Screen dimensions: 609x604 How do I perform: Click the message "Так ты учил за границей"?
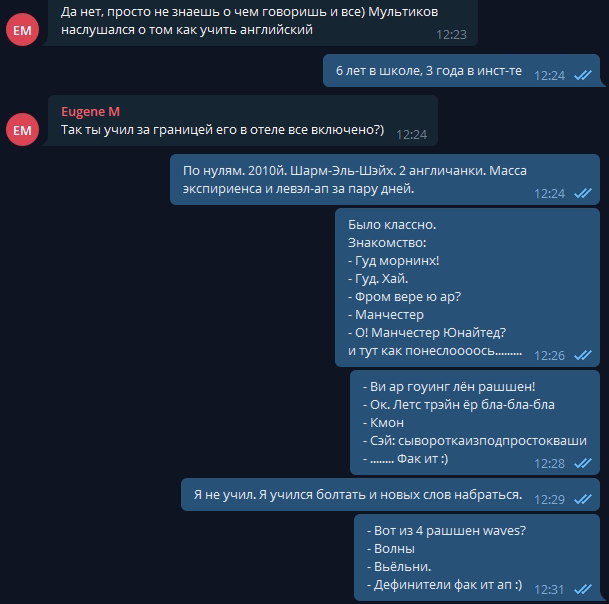click(222, 130)
